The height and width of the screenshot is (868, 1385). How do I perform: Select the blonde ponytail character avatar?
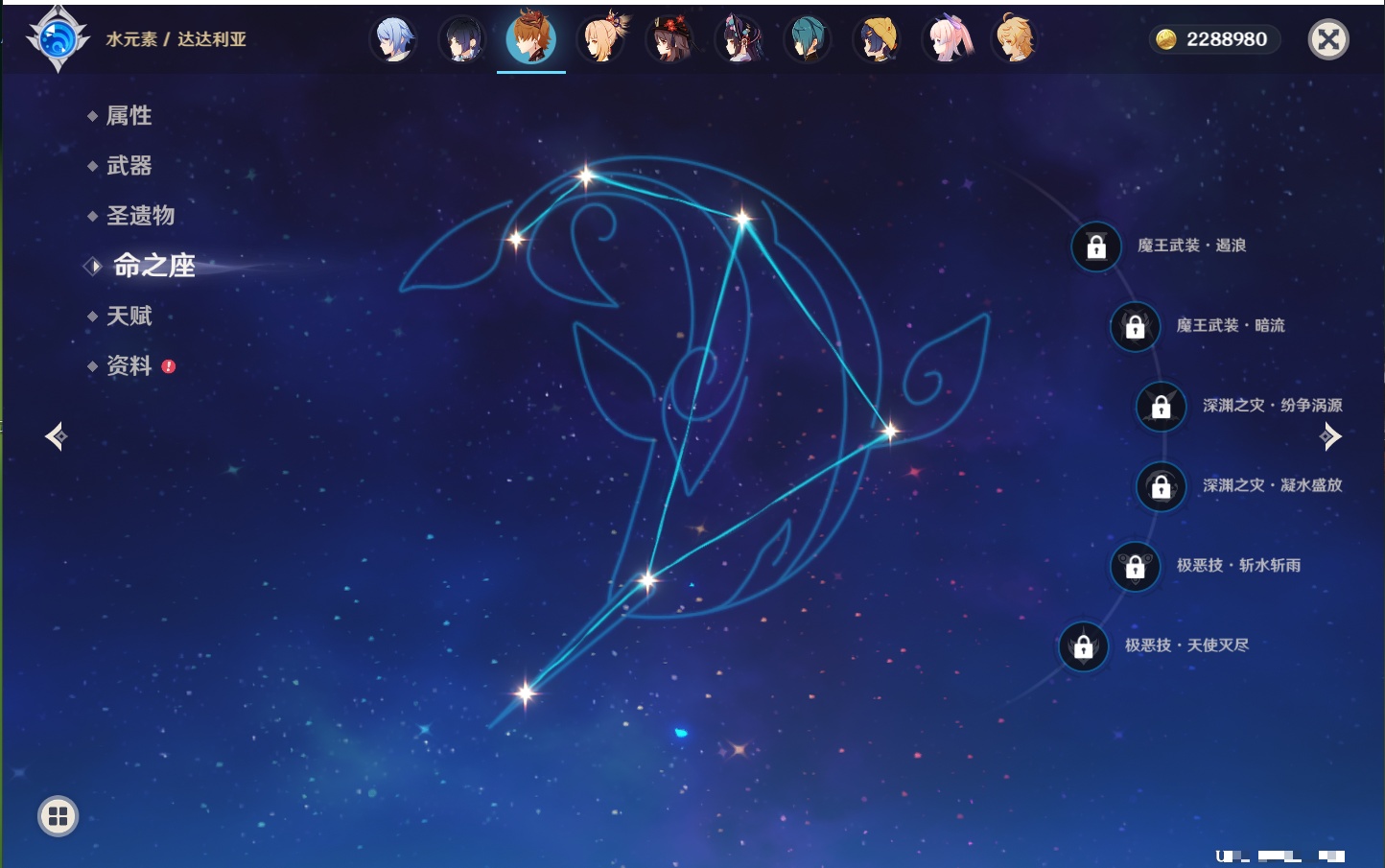coord(601,39)
